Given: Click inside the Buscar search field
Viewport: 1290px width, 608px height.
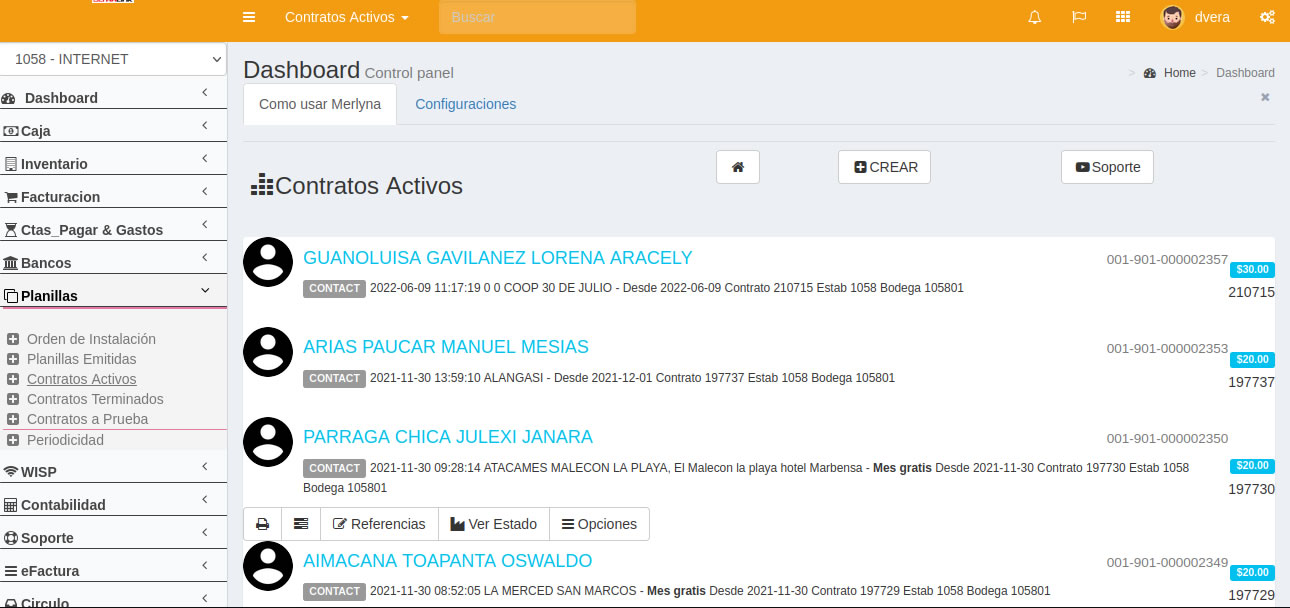Looking at the screenshot, I should tap(536, 17).
